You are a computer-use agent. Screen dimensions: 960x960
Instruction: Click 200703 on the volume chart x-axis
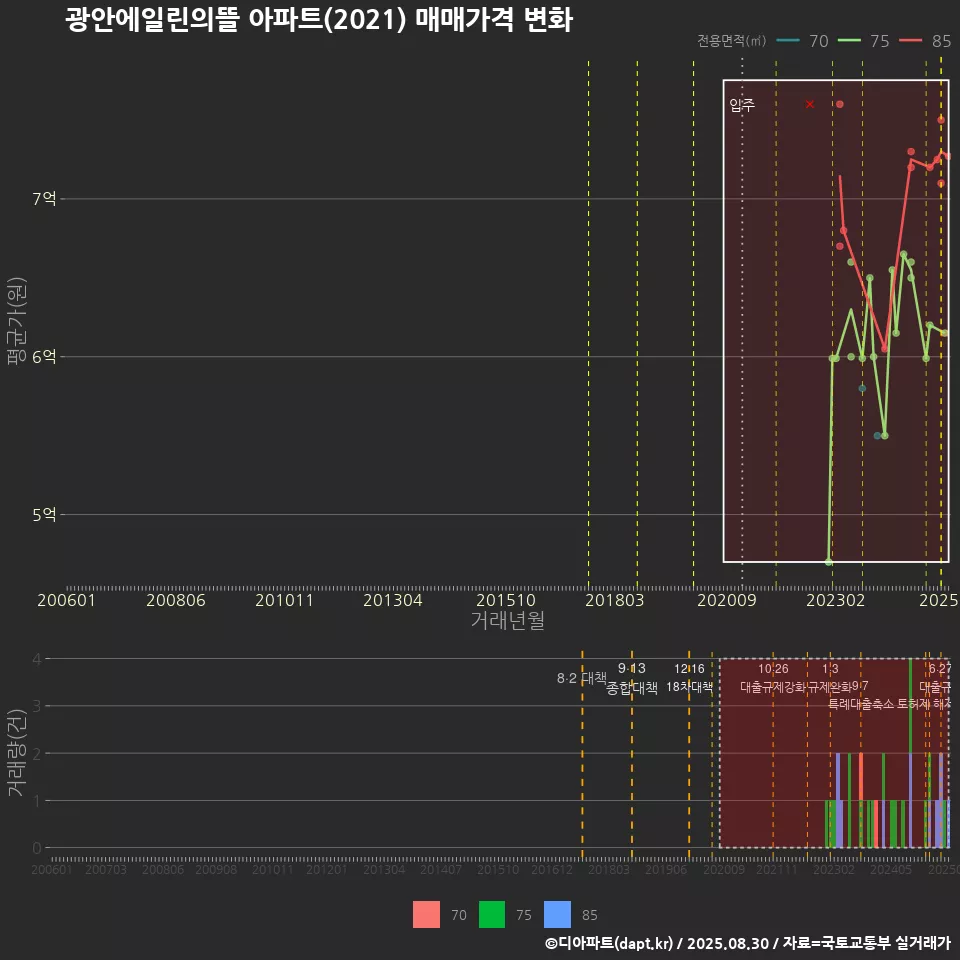[x=106, y=869]
